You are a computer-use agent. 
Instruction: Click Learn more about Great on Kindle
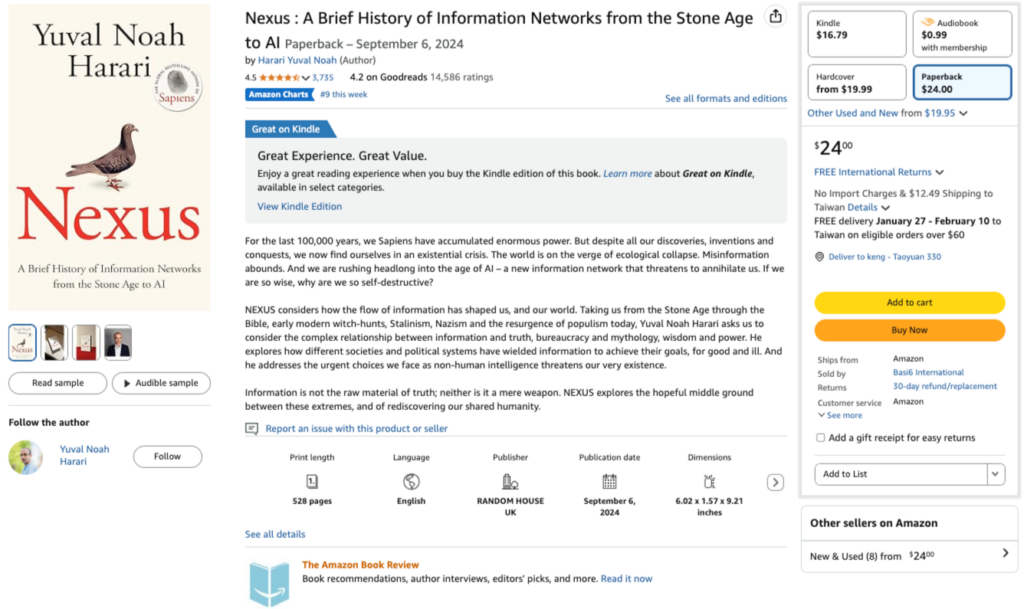(627, 174)
